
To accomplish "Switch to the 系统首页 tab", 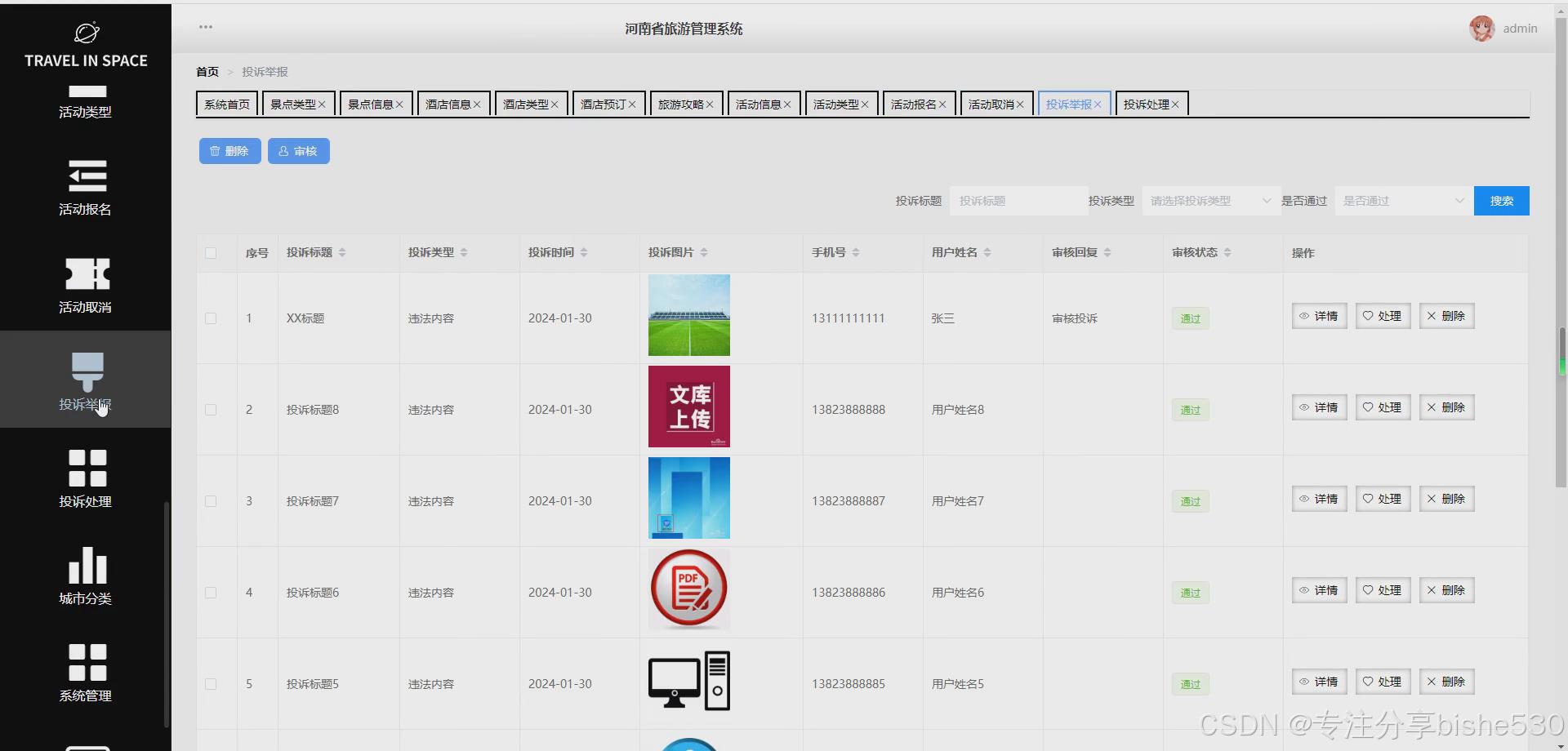I will (x=227, y=104).
